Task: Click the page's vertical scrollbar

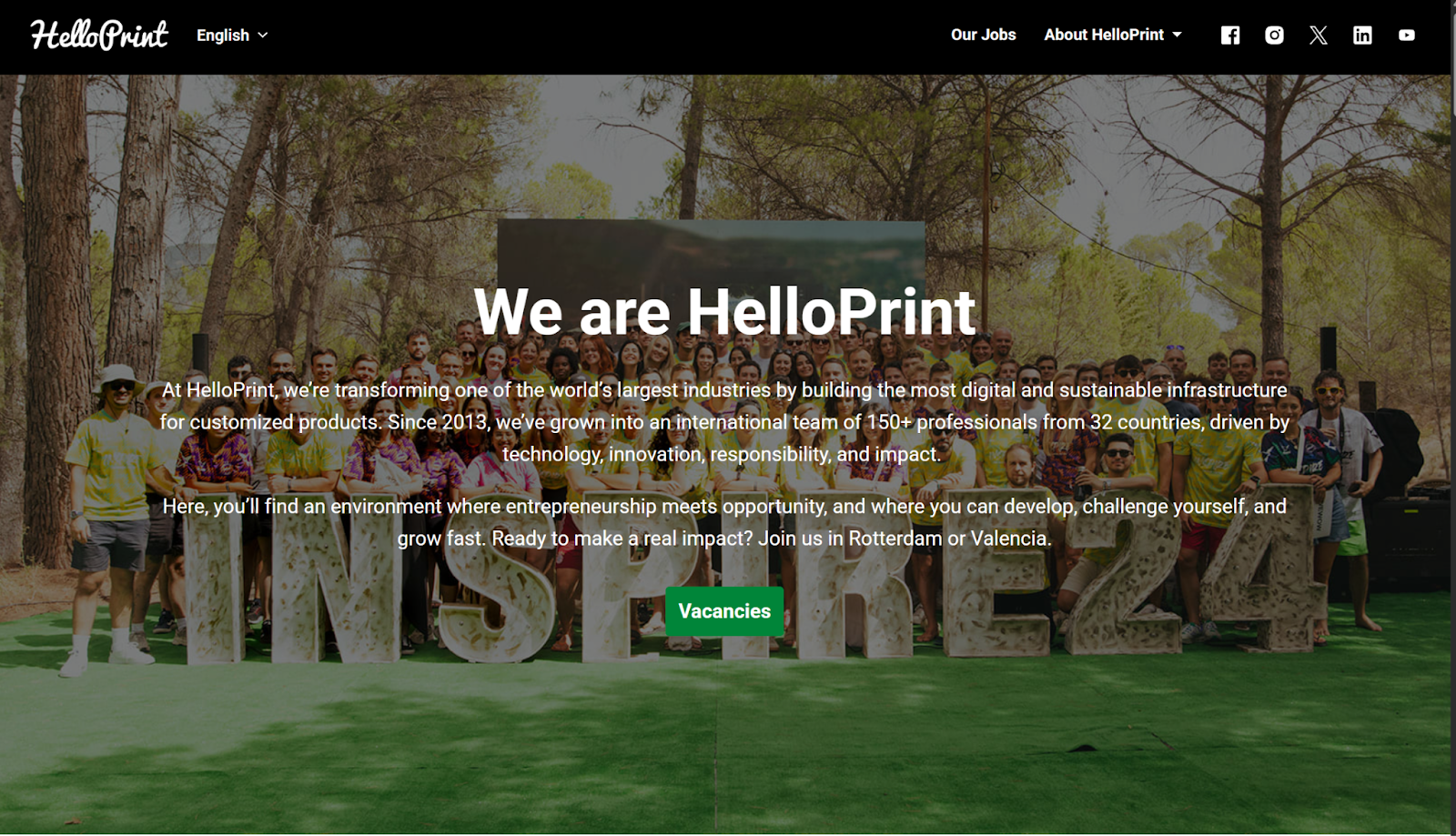Action: [x=1453, y=418]
